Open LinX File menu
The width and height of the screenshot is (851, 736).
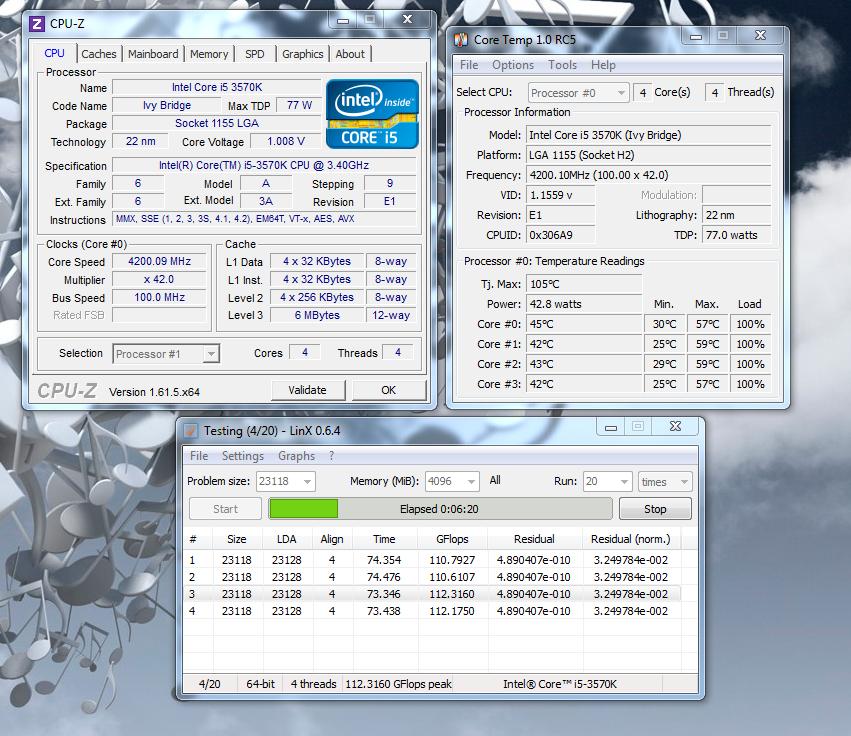click(199, 456)
